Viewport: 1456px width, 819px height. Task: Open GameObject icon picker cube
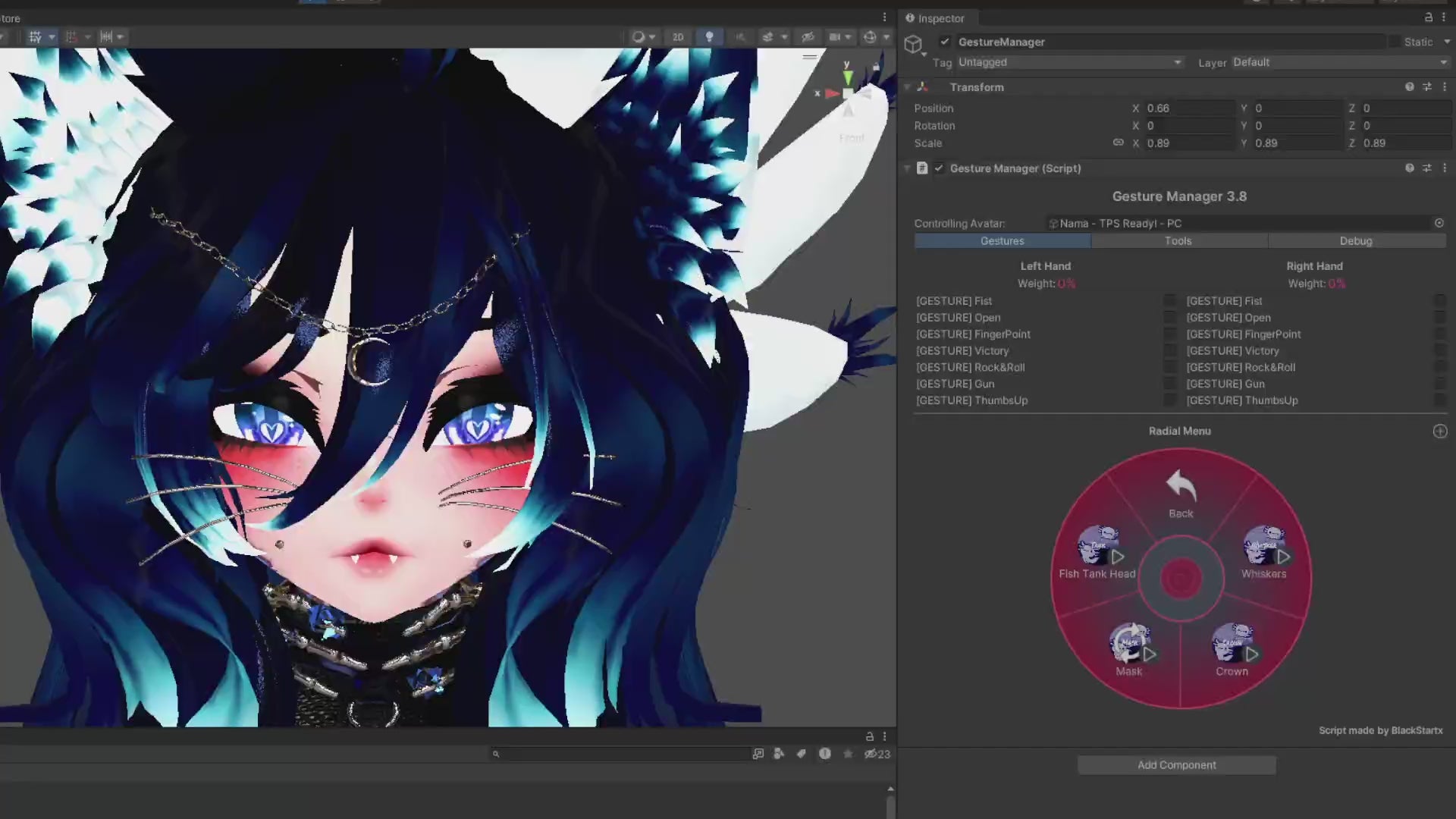(x=913, y=44)
